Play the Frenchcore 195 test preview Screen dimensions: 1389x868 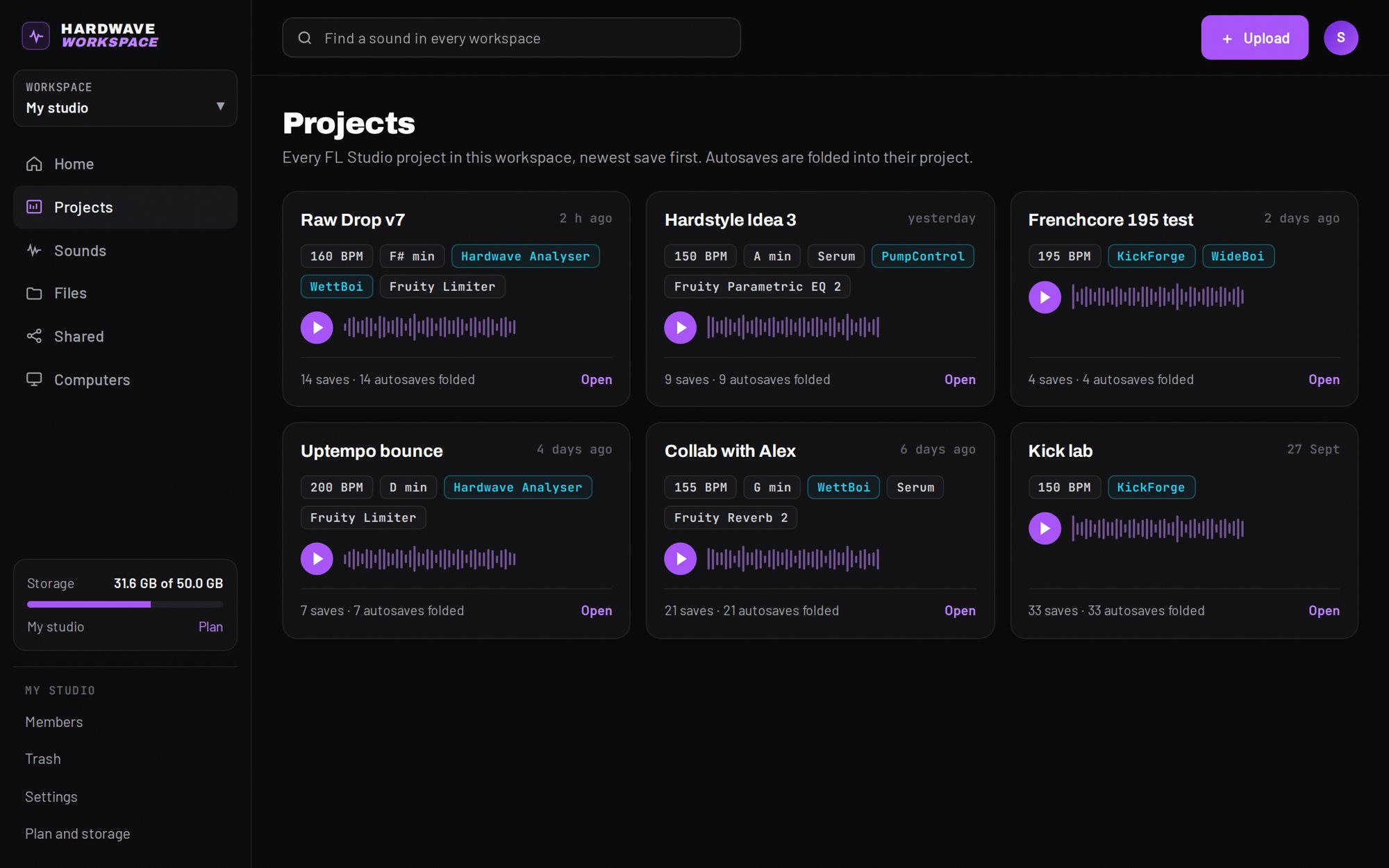point(1045,297)
